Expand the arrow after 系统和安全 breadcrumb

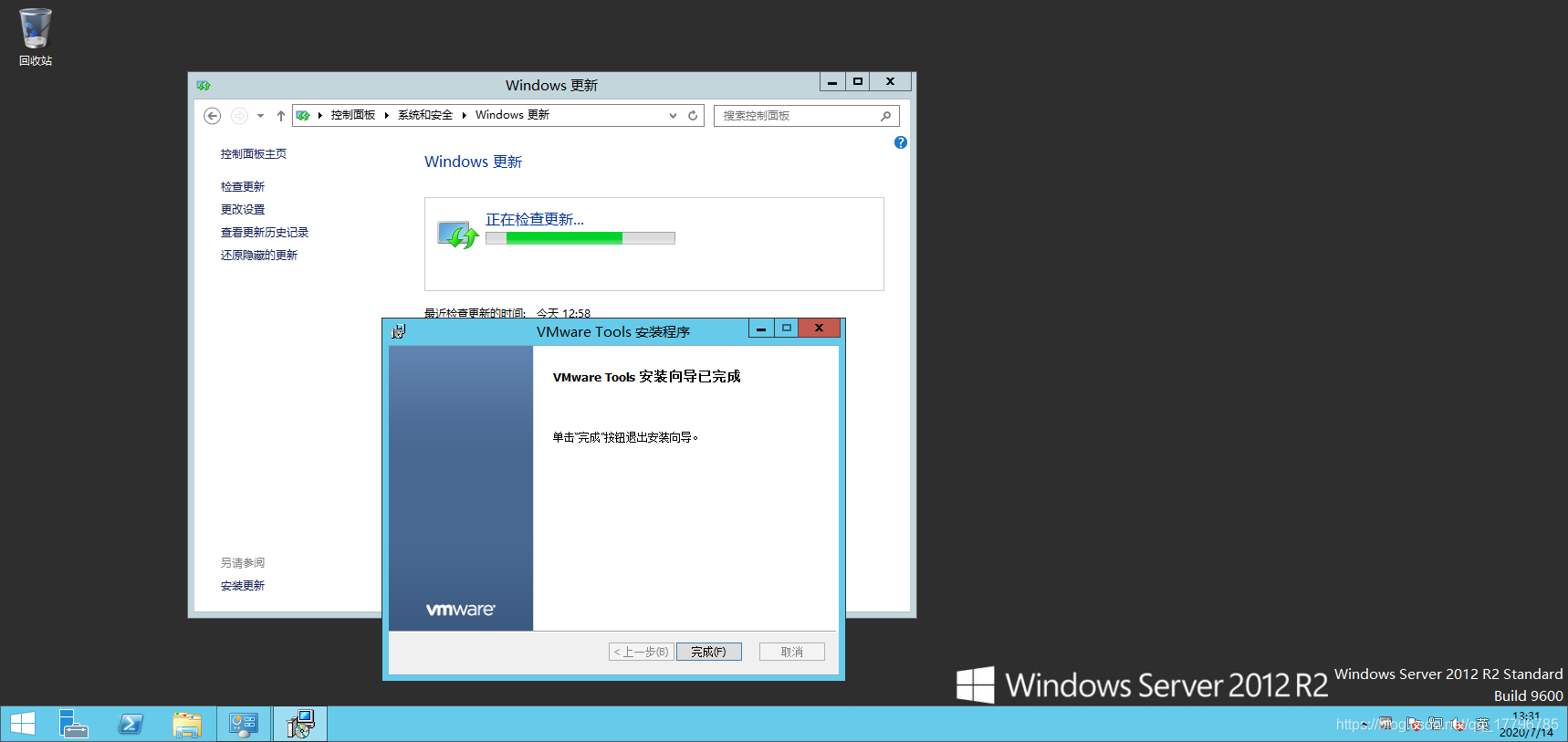click(x=464, y=115)
